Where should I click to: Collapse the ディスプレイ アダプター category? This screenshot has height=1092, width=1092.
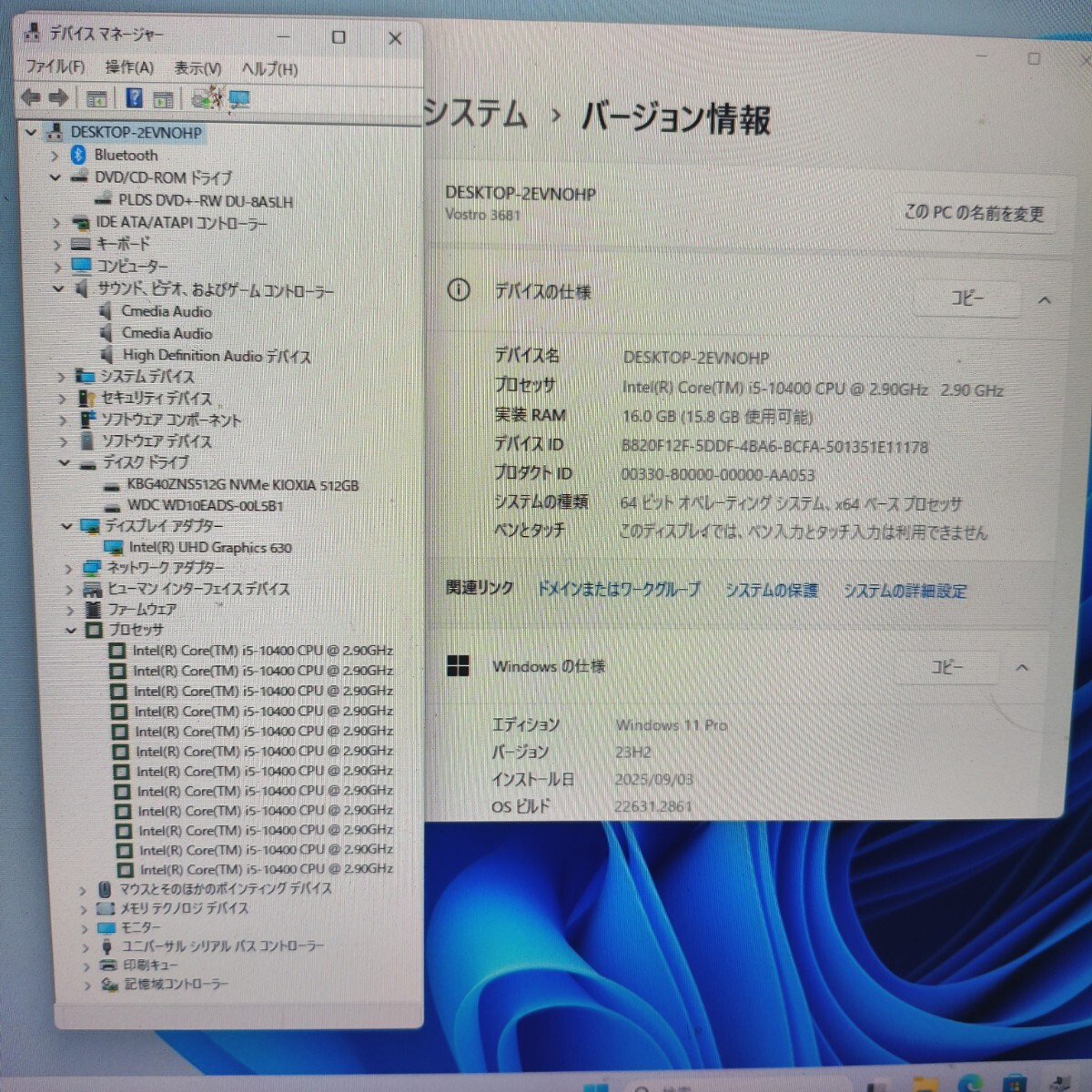click(x=66, y=526)
